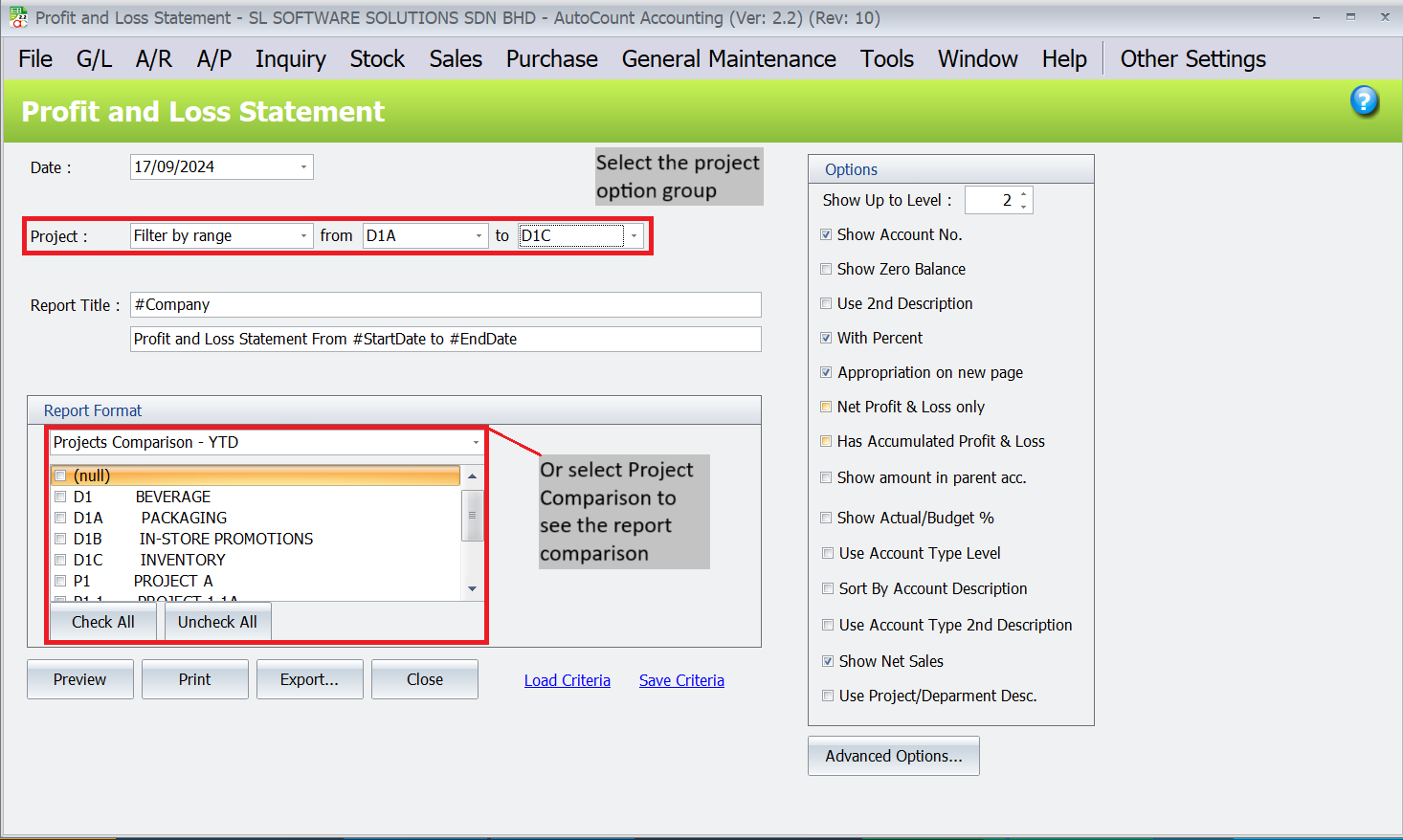1403x840 pixels.
Task: Click the Uncheck All button
Action: (x=217, y=622)
